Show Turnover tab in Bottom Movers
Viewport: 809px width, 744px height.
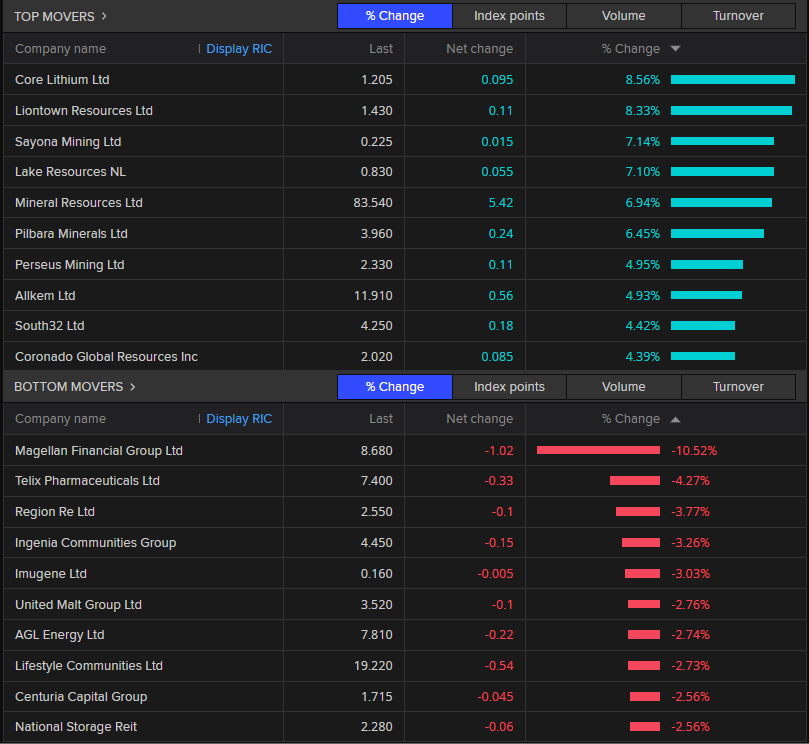tap(738, 387)
